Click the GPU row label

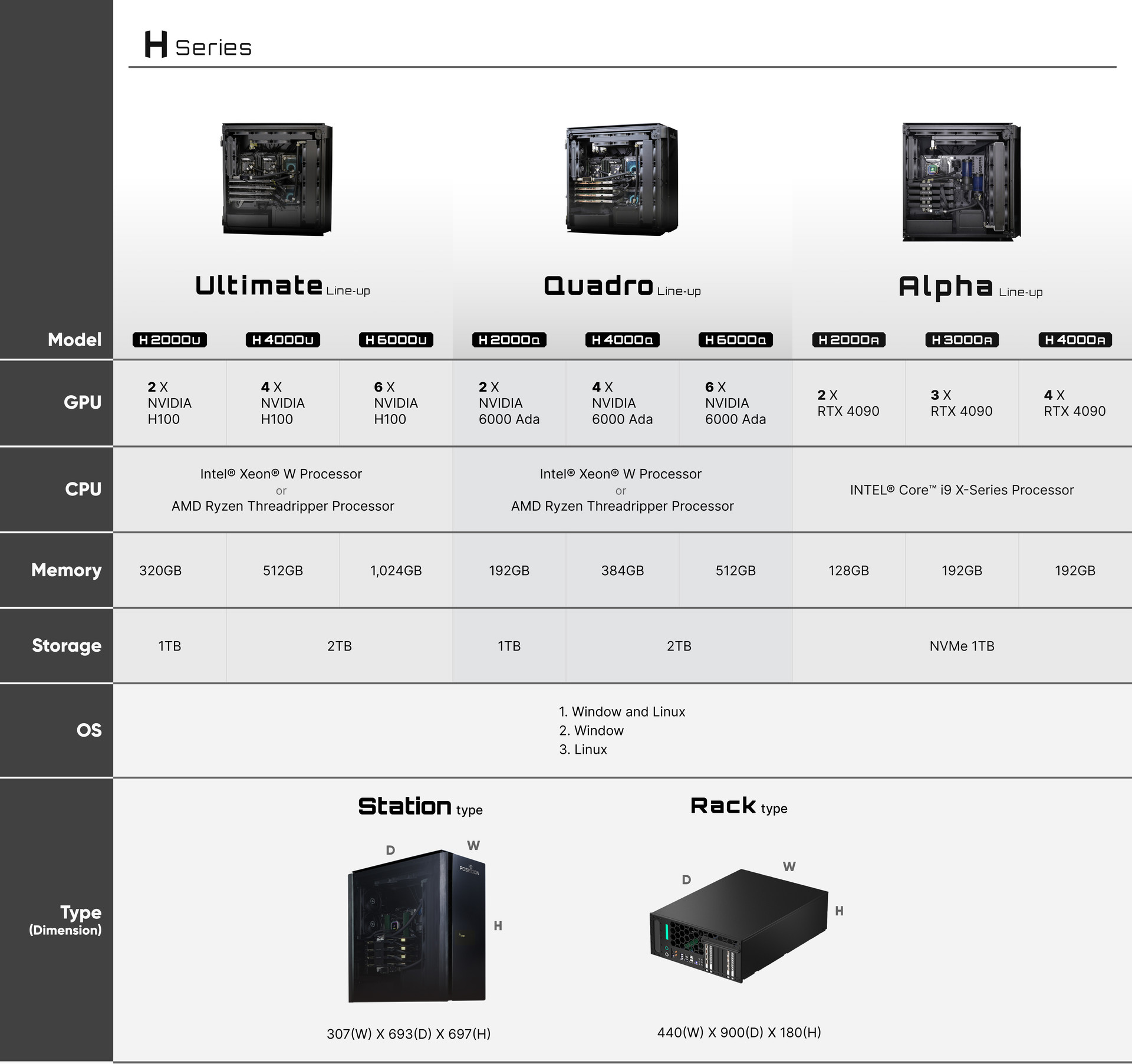tap(83, 402)
